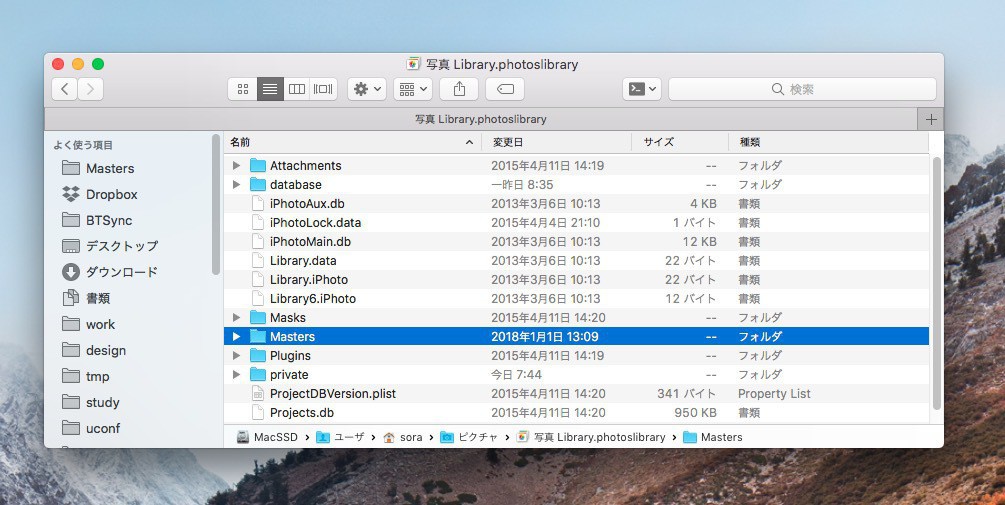
Task: Click MacSSD in the path bar
Action: [268, 437]
